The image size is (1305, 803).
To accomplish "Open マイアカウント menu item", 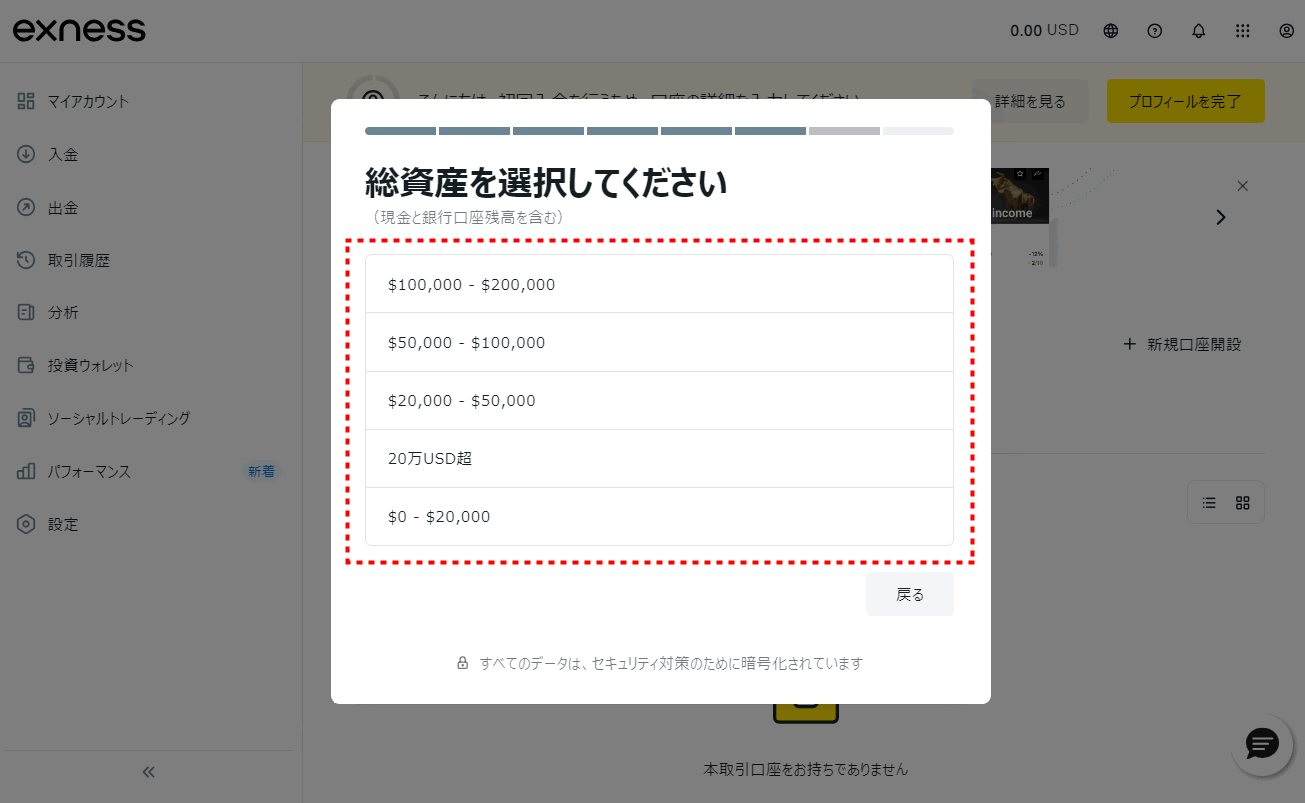I will pos(88,101).
